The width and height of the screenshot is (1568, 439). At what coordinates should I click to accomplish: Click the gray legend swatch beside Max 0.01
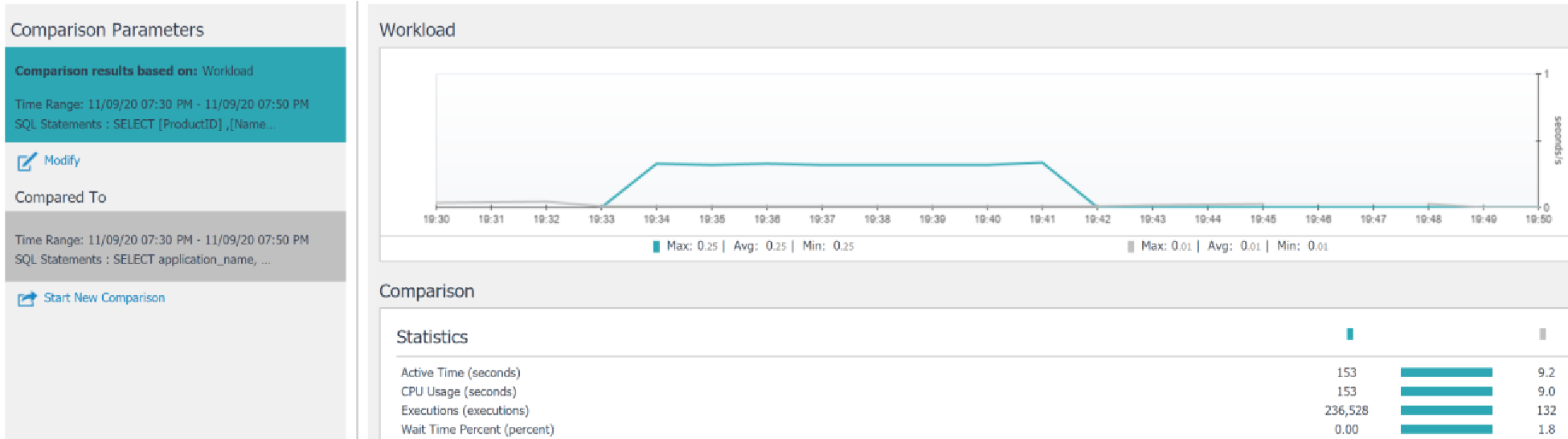point(1131,247)
